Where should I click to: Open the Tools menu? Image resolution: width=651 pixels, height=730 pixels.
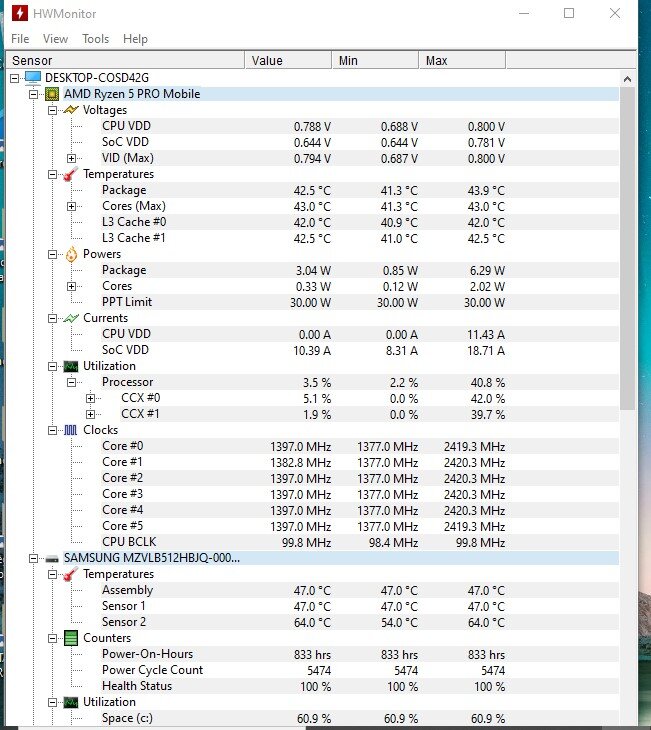click(95, 39)
